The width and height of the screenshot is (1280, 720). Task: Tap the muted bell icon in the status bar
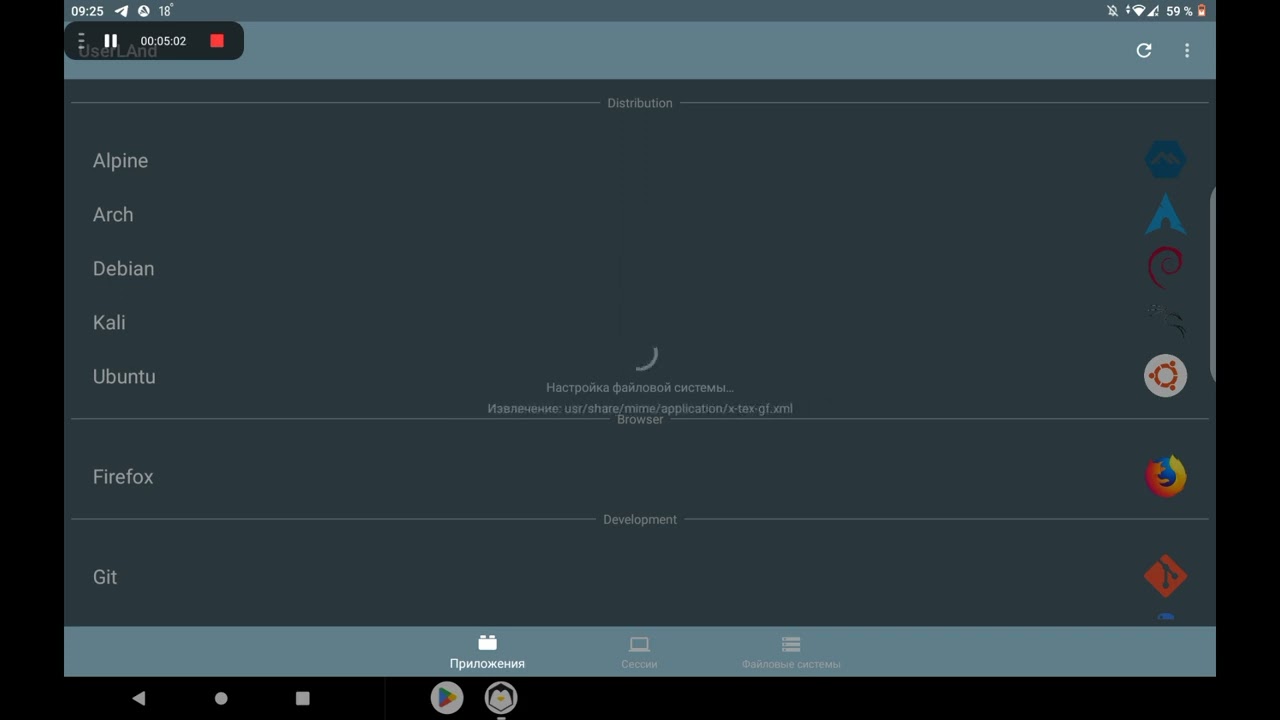click(x=1112, y=11)
